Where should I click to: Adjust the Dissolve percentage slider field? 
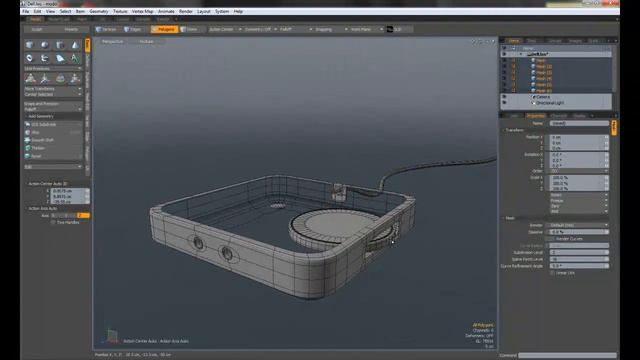click(579, 232)
